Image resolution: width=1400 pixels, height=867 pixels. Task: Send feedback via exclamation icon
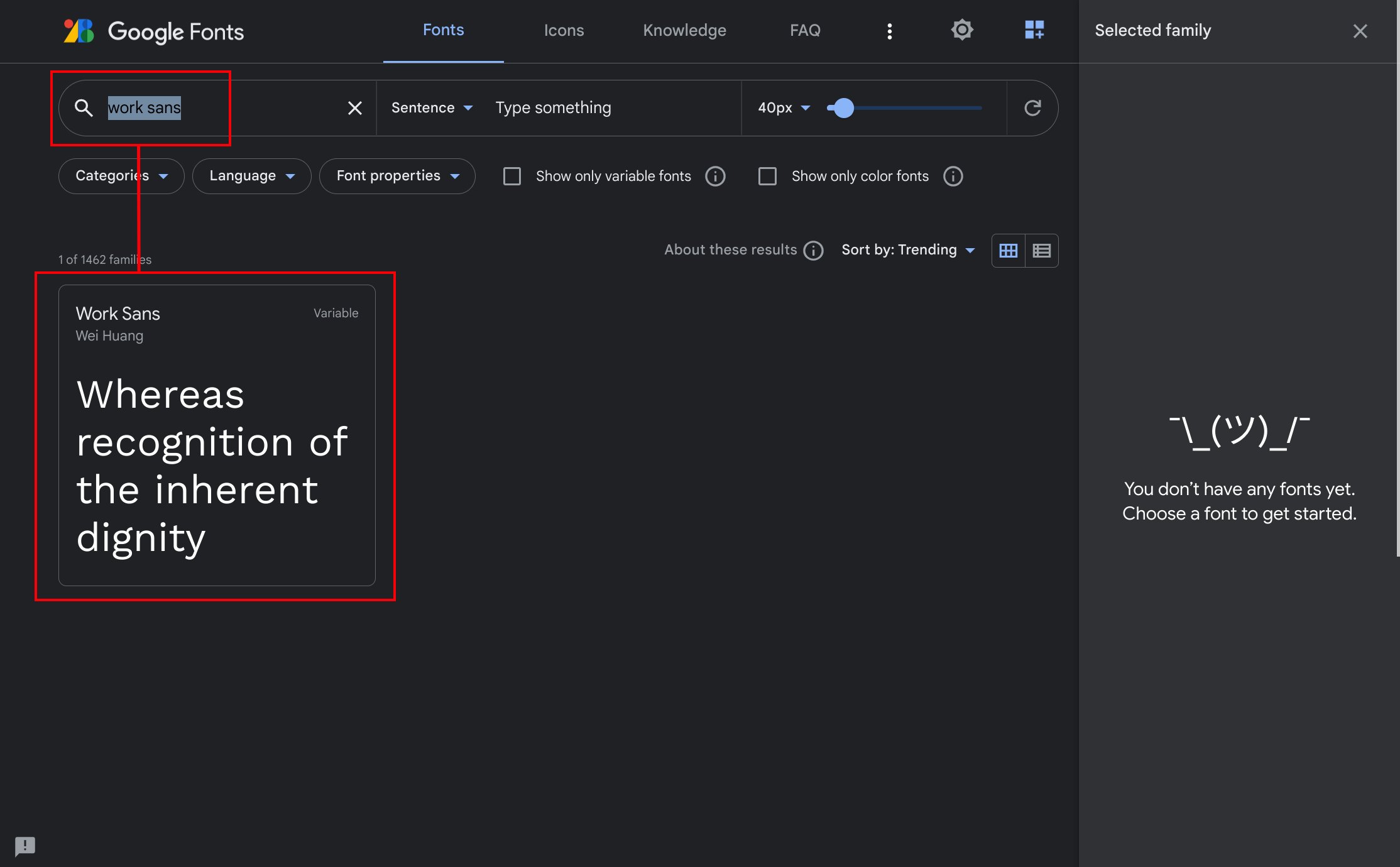[x=25, y=846]
